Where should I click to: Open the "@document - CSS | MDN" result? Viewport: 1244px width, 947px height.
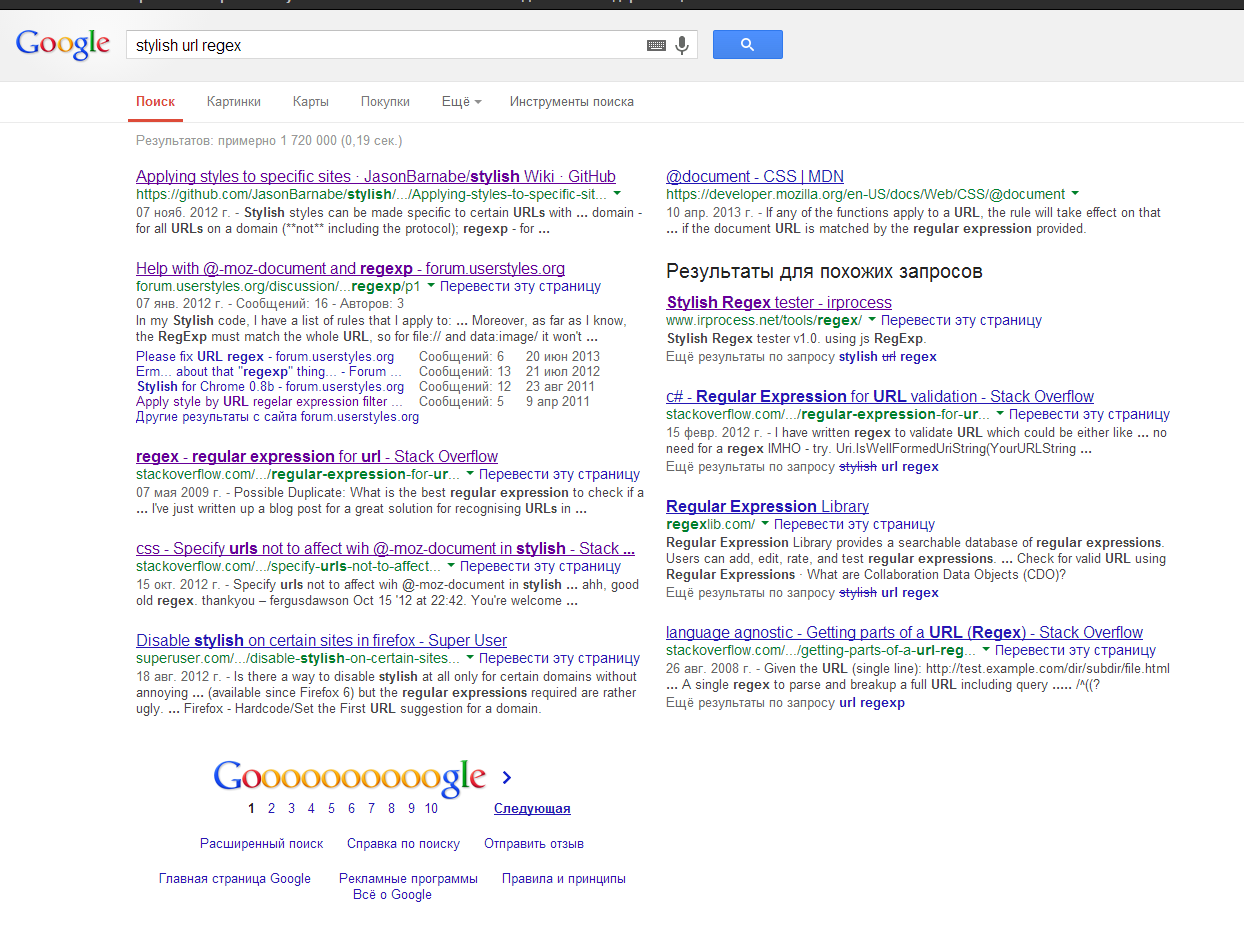755,176
